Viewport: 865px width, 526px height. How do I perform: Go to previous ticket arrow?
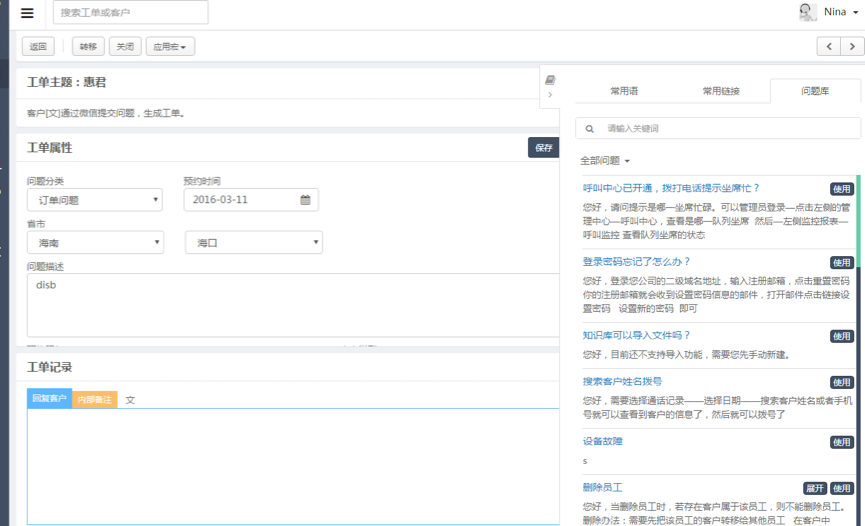coord(829,46)
